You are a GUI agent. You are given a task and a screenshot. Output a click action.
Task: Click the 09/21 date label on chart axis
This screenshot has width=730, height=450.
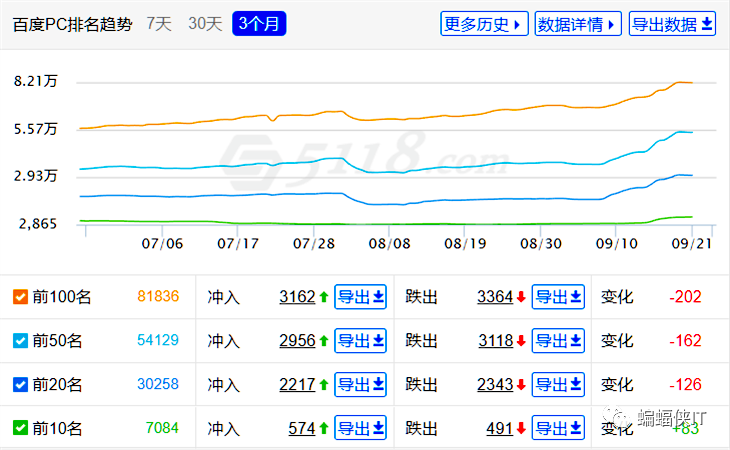691,243
